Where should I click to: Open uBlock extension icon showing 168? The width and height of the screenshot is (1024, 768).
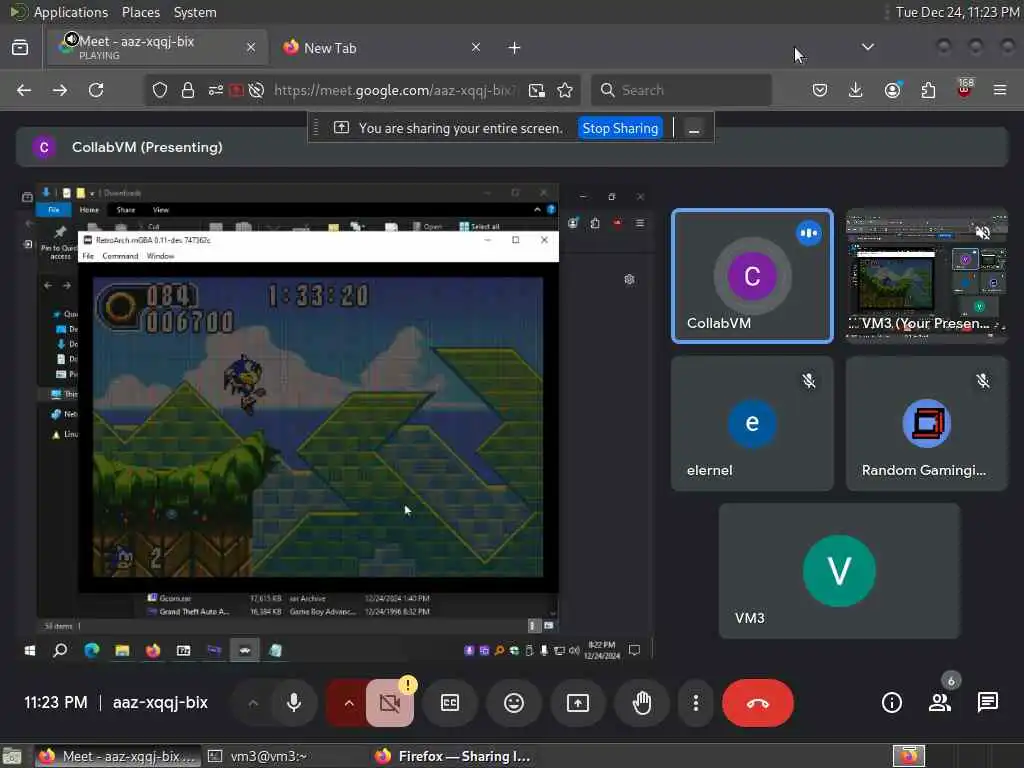(x=965, y=89)
